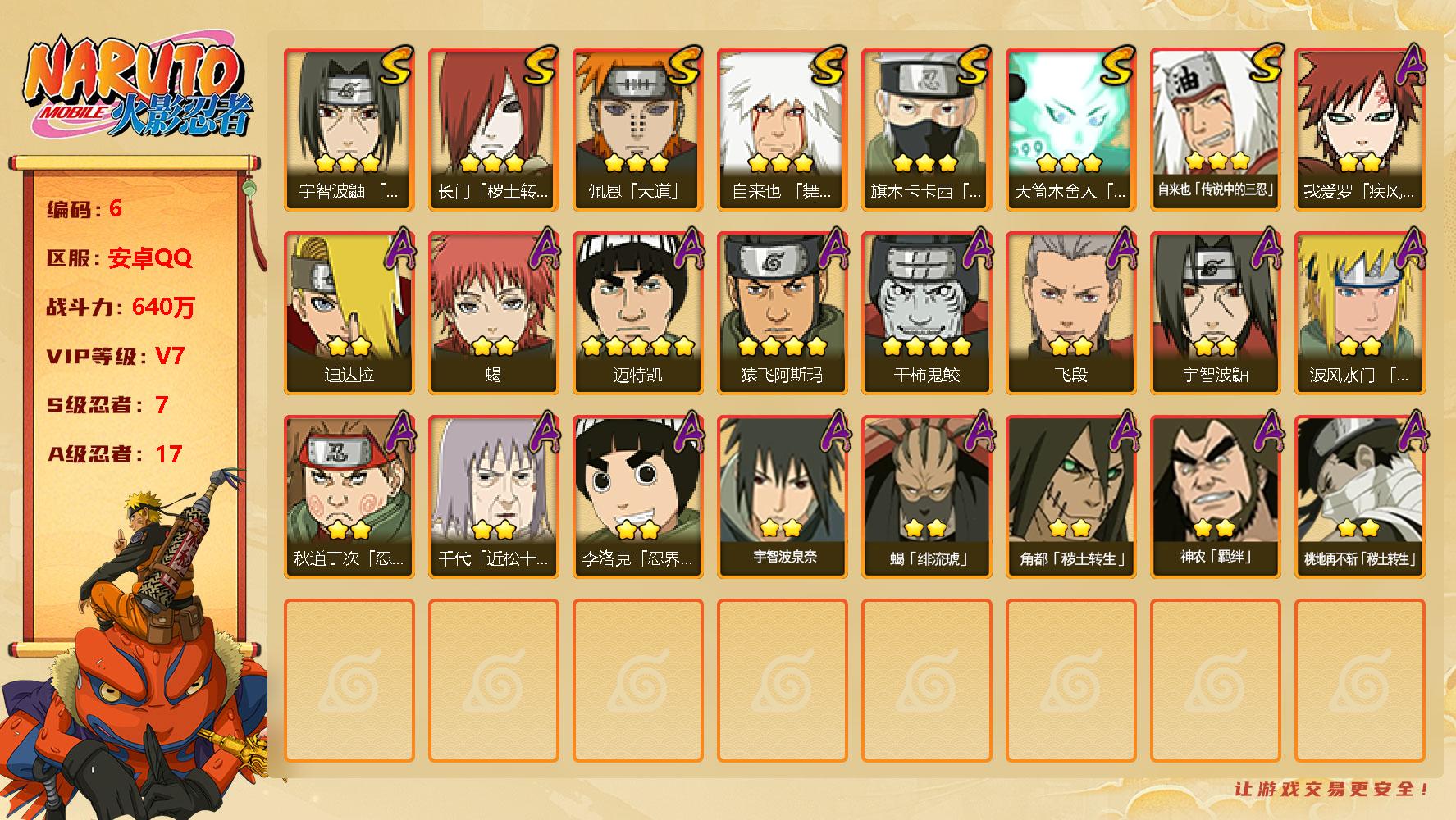Select the 宇智波泉奈 ninja card
The width and height of the screenshot is (1456, 820).
(x=782, y=496)
